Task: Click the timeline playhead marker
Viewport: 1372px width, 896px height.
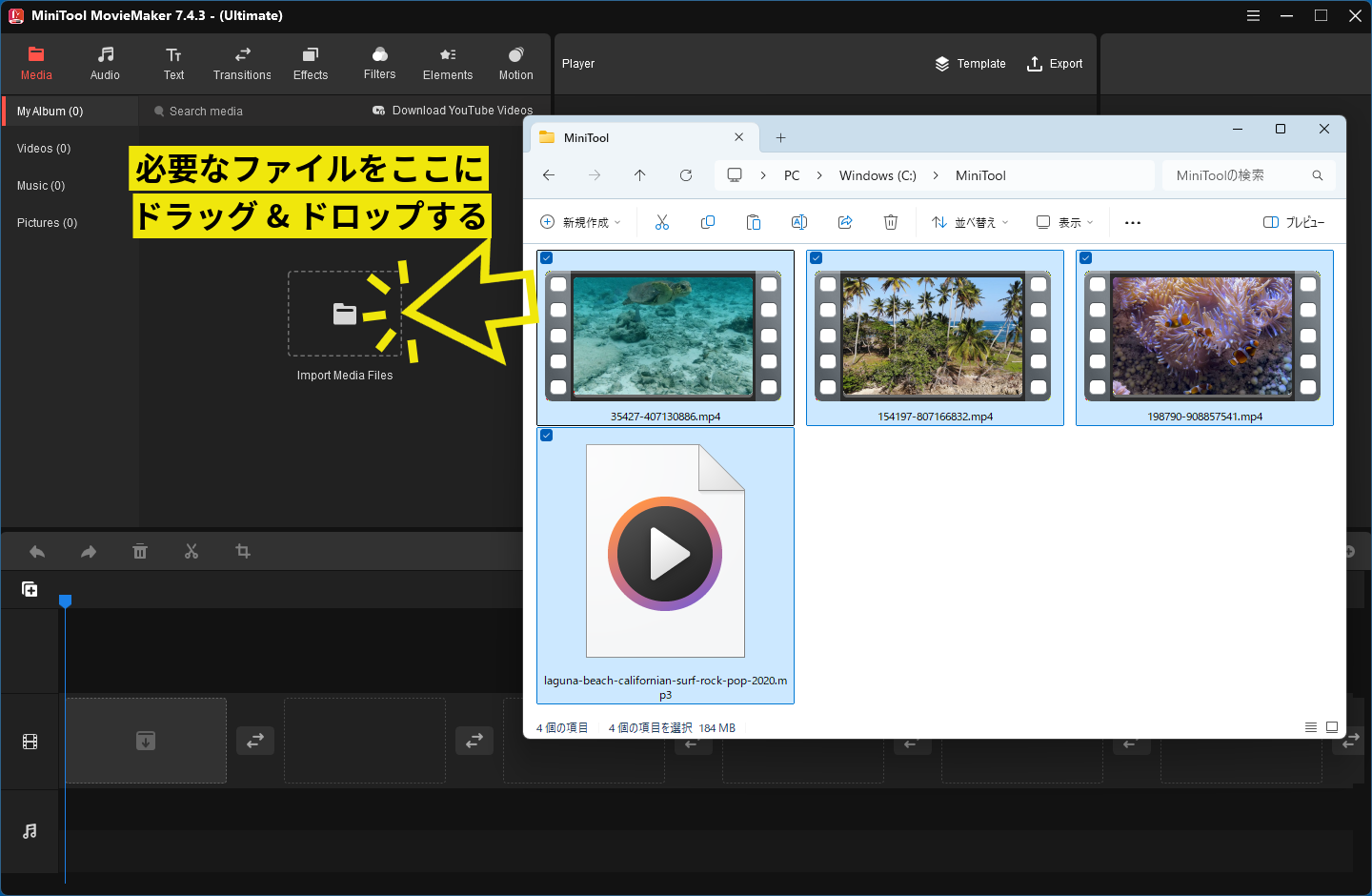Action: (x=65, y=601)
